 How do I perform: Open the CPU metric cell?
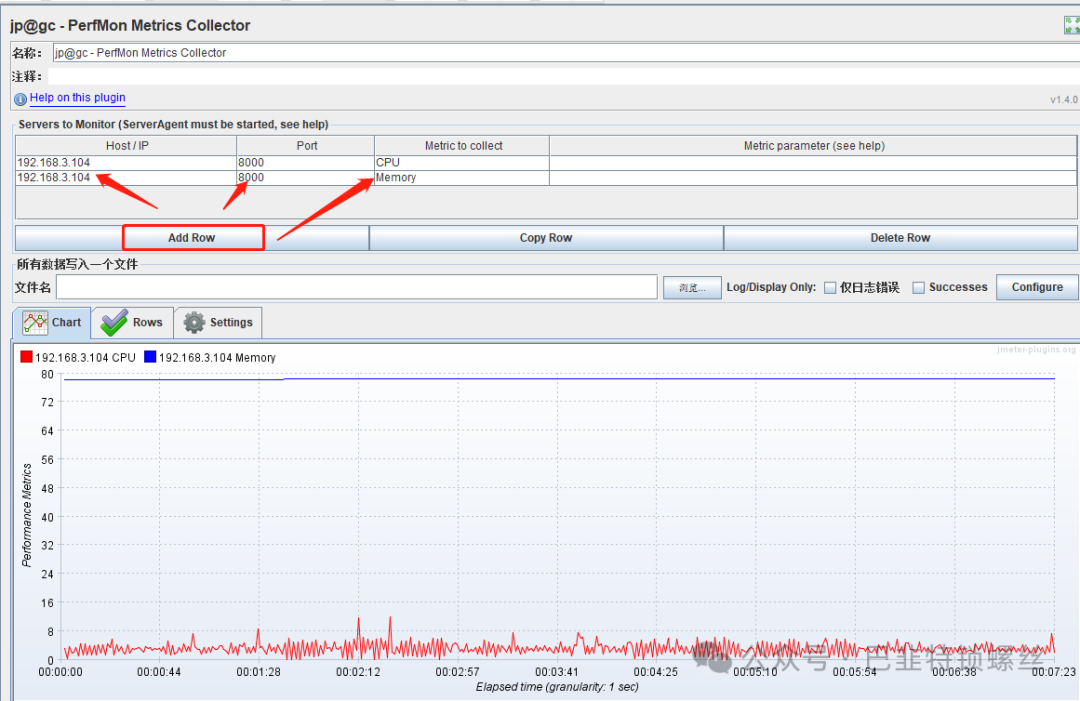(462, 163)
